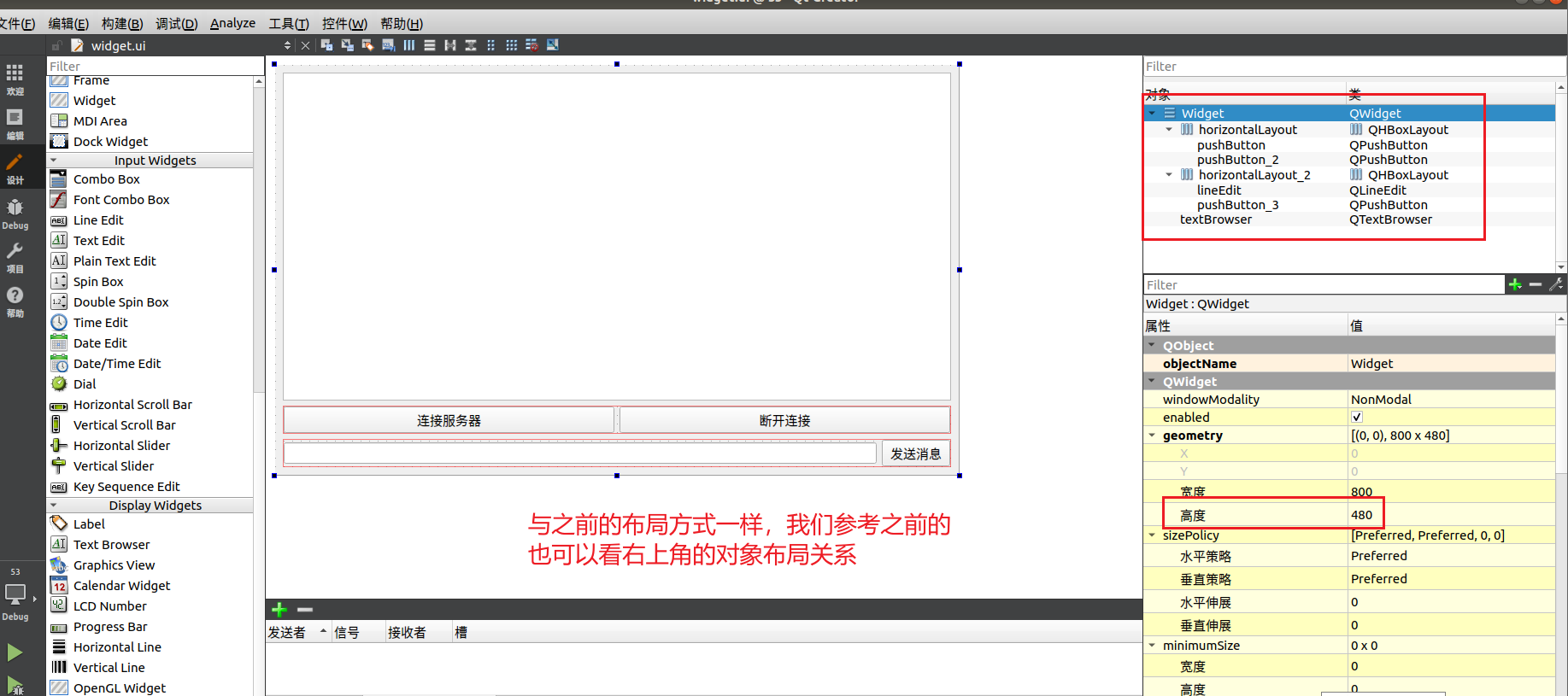Collapse the geometry property expander
1568x696 pixels.
pos(1152,436)
